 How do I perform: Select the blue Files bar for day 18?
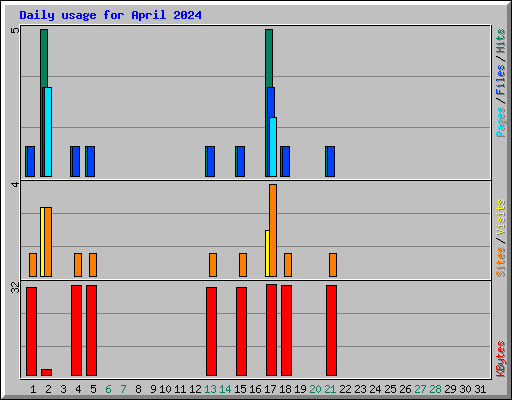(x=286, y=161)
